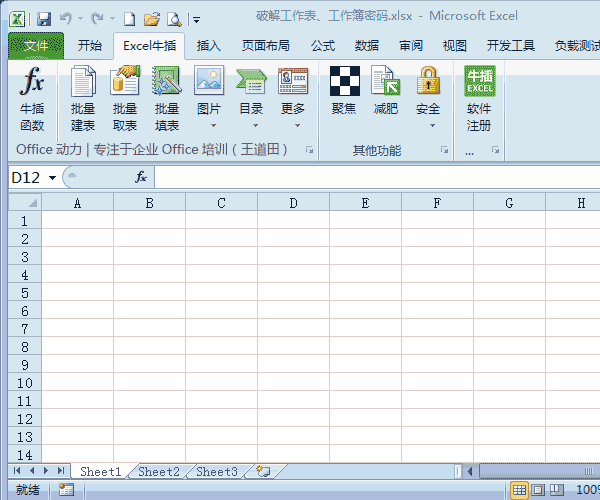Insert a new worksheet tab icon
The image size is (600, 500).
tap(263, 471)
